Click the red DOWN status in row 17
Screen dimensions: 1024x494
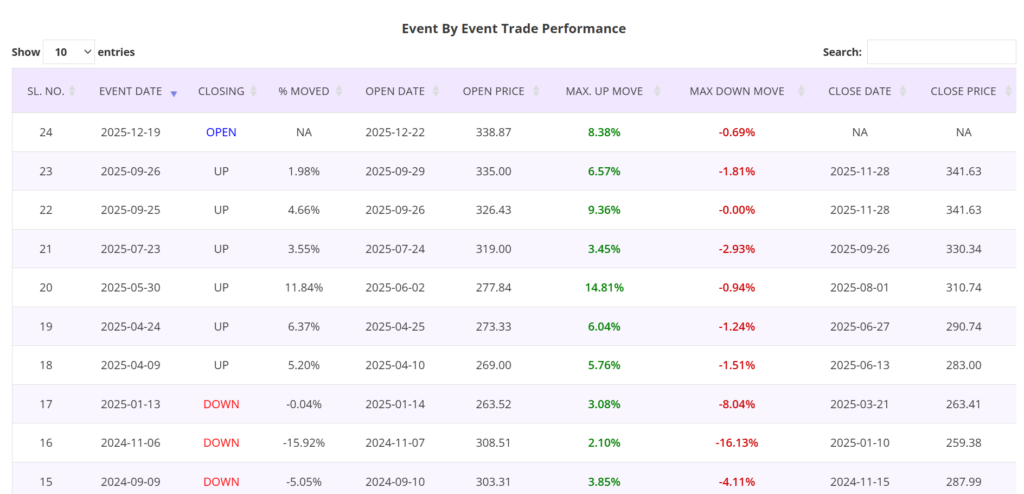tap(221, 404)
